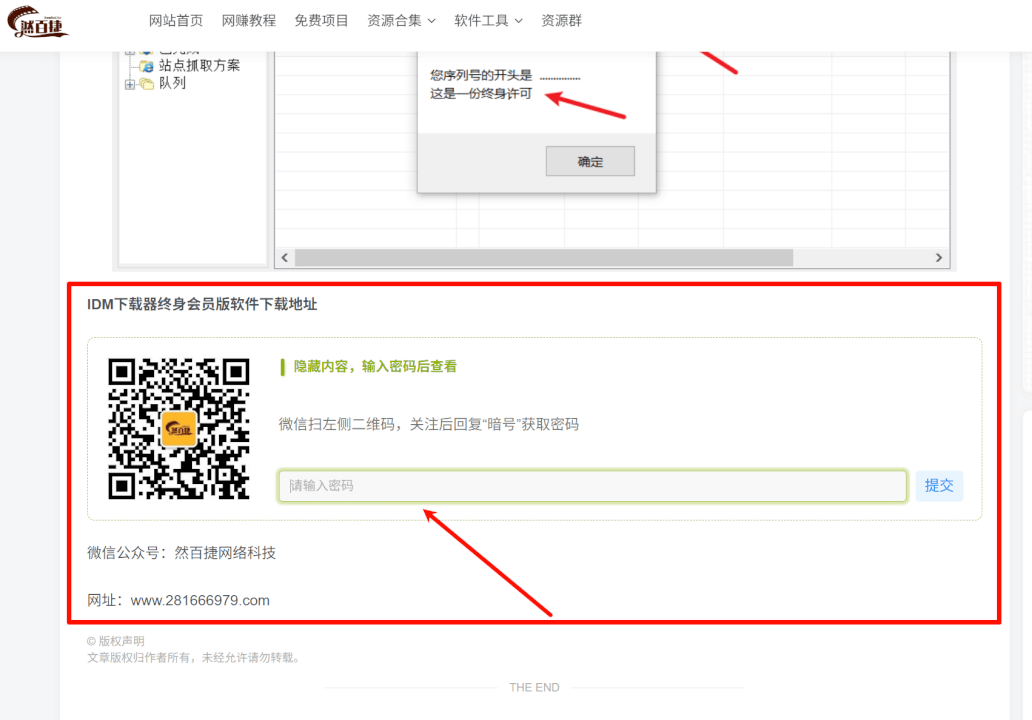
Task: Open the 网站首页 menu item
Action: (x=176, y=20)
